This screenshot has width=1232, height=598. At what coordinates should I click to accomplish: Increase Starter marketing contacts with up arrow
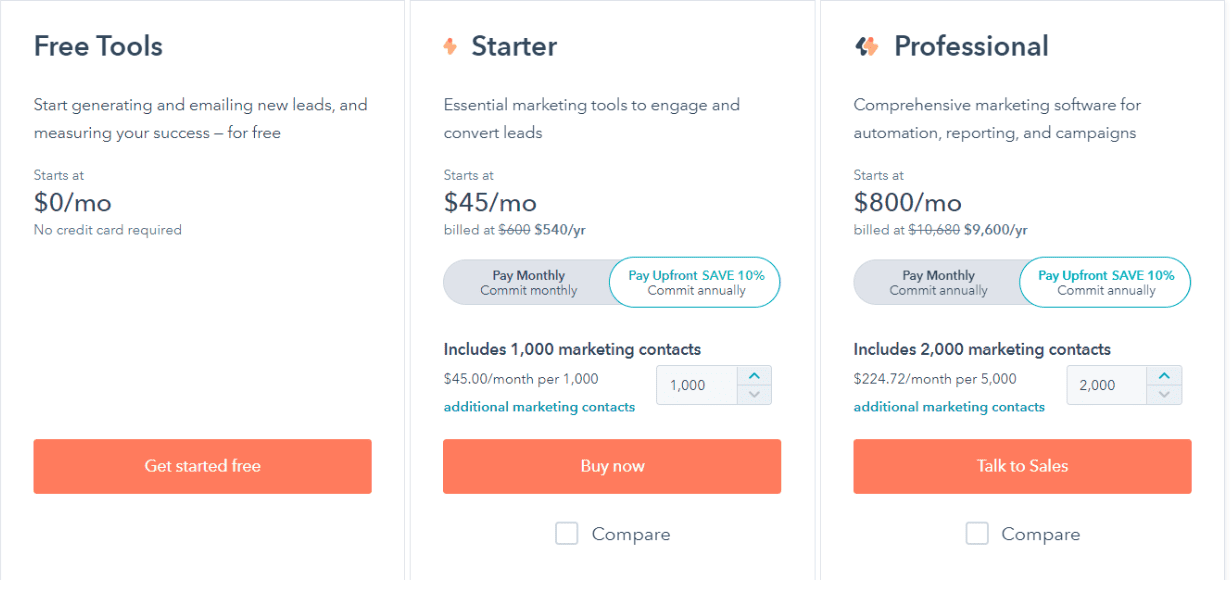754,376
